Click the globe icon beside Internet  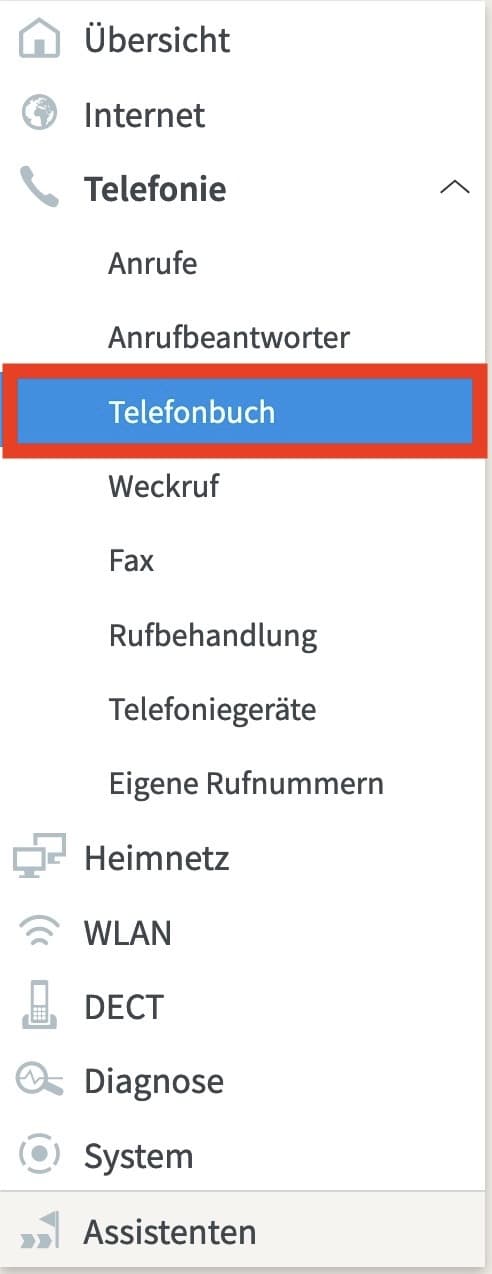[39, 114]
